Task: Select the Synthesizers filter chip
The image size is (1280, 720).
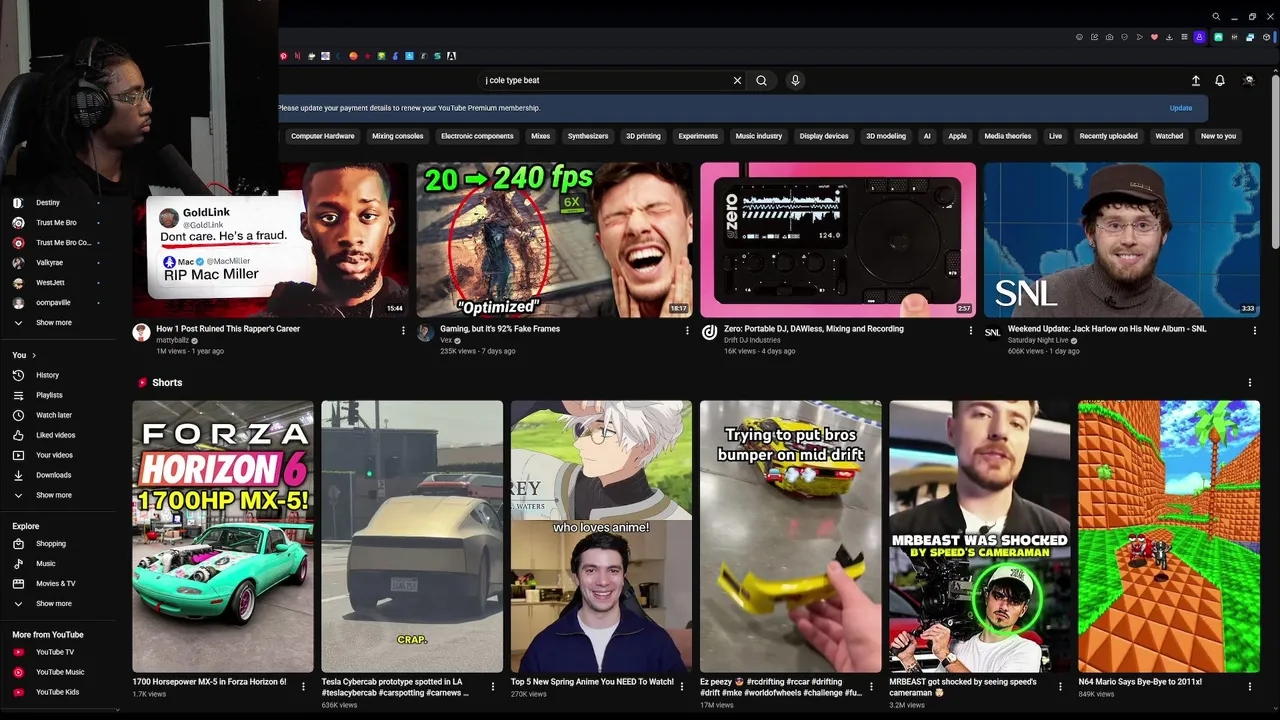Action: coord(588,136)
